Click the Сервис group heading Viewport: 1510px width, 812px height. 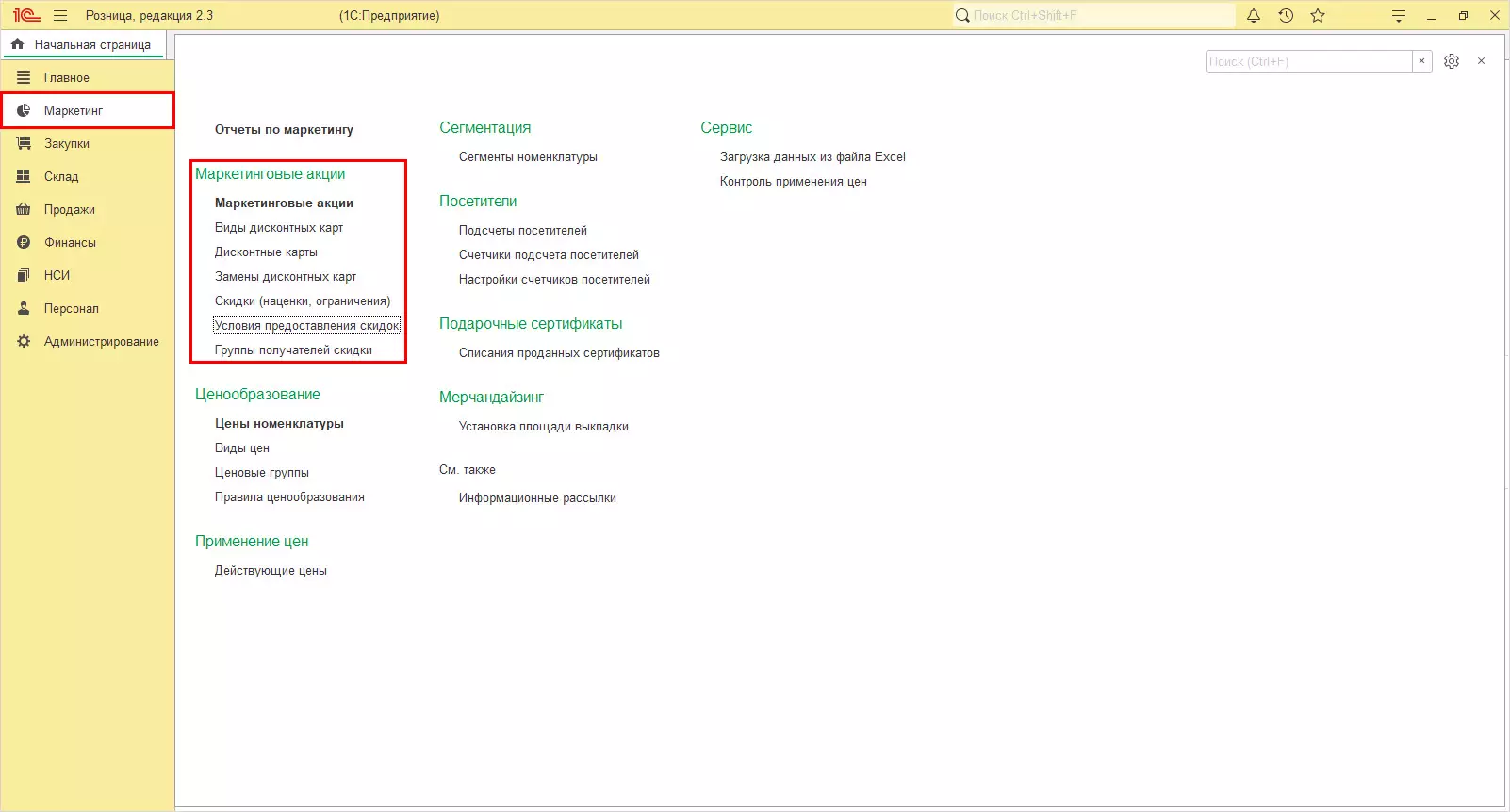[726, 127]
